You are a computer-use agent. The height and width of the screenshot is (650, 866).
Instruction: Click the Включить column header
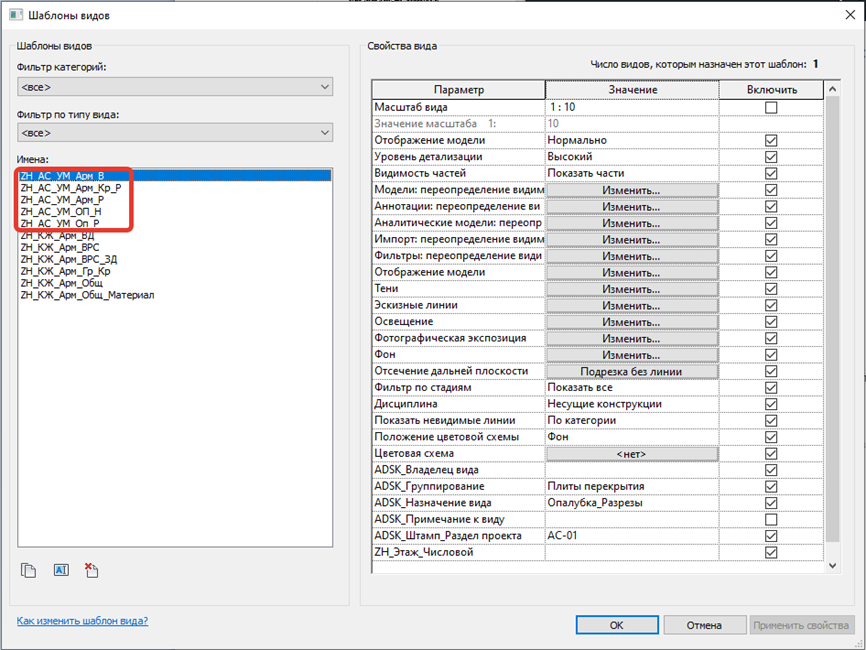772,89
